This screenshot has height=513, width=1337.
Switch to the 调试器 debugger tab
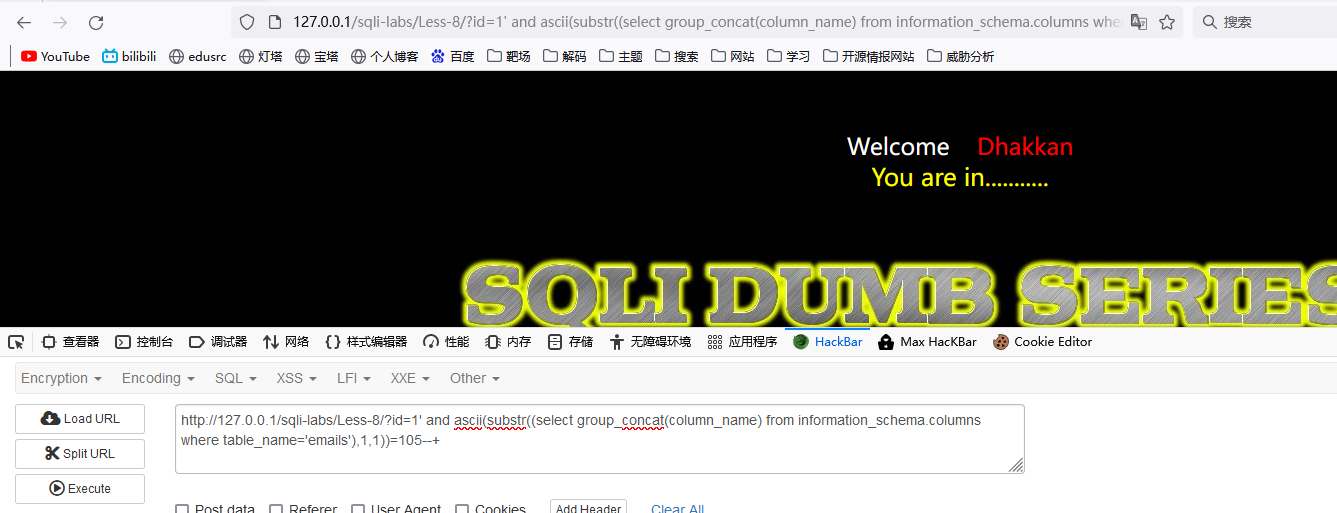(218, 342)
